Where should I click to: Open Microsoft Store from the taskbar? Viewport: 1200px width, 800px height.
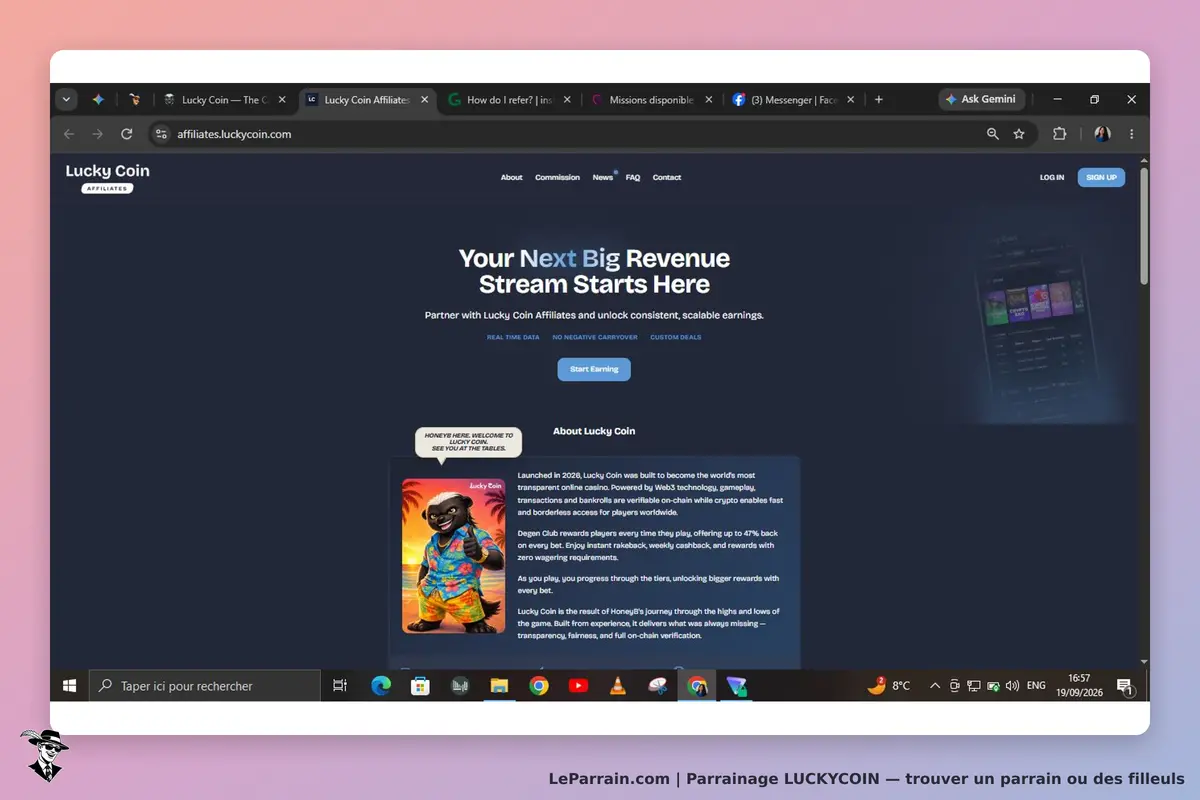[421, 686]
